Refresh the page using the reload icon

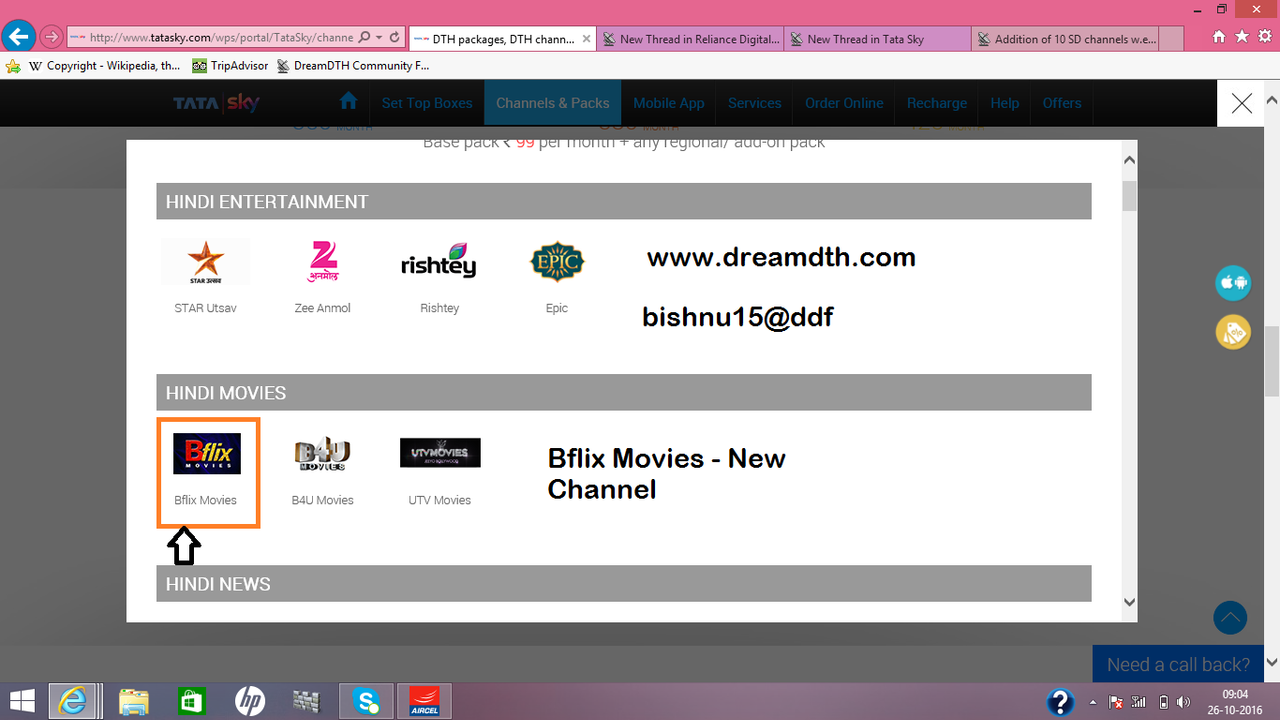[x=395, y=38]
